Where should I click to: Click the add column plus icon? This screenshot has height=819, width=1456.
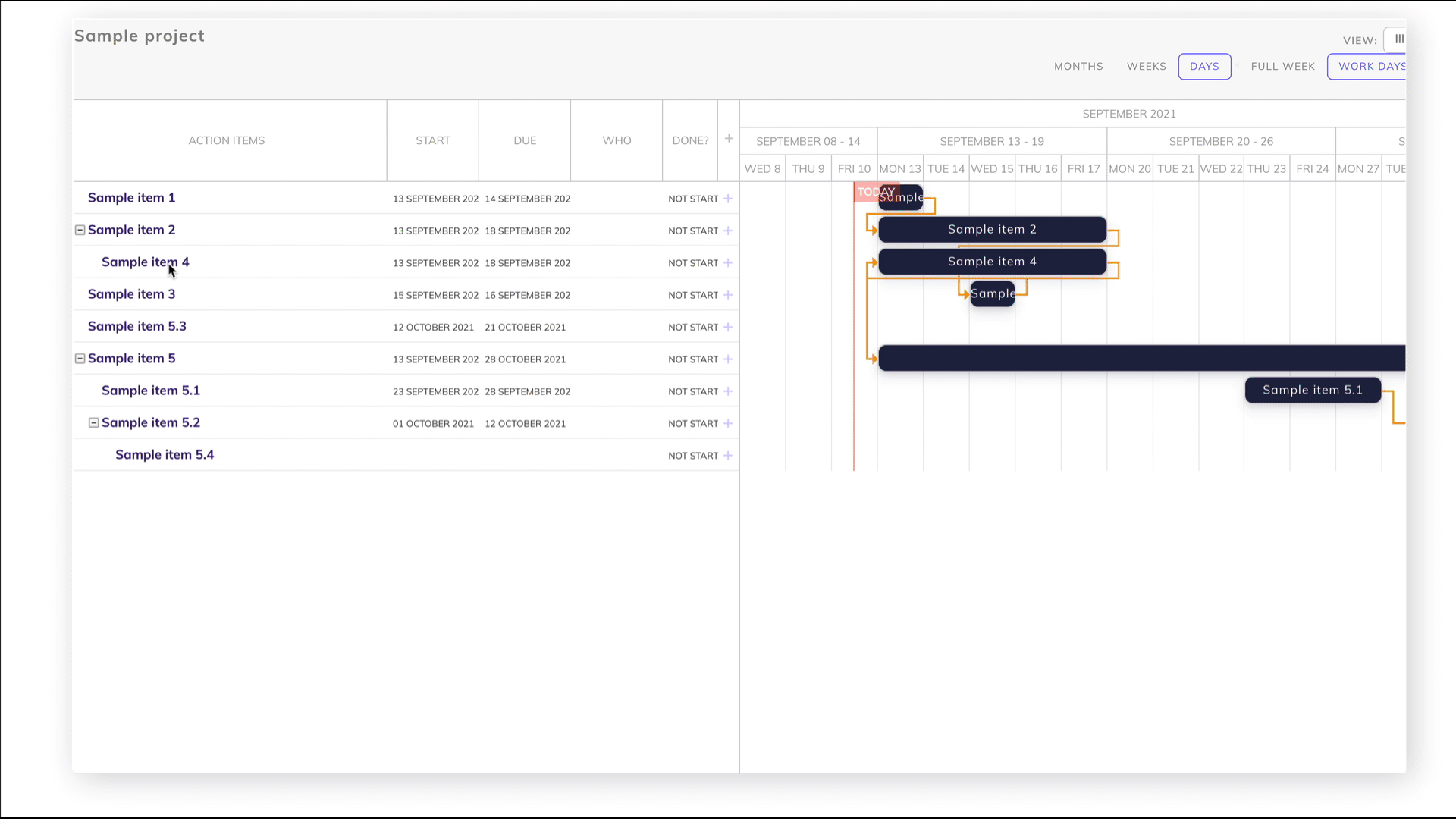click(729, 139)
